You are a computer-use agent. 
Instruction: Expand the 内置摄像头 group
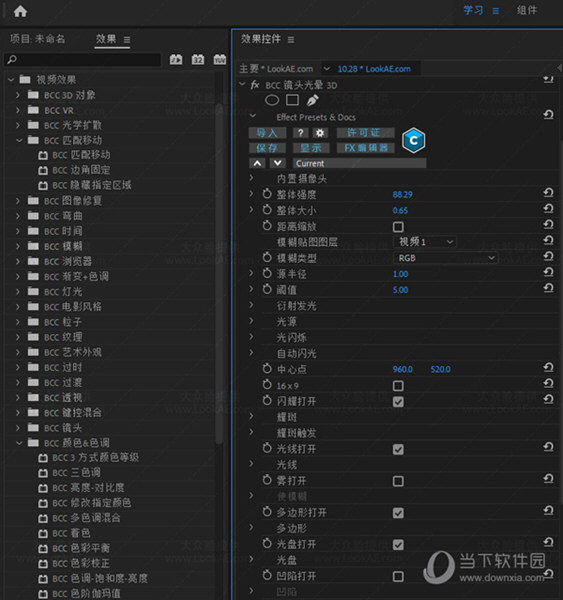(x=251, y=178)
